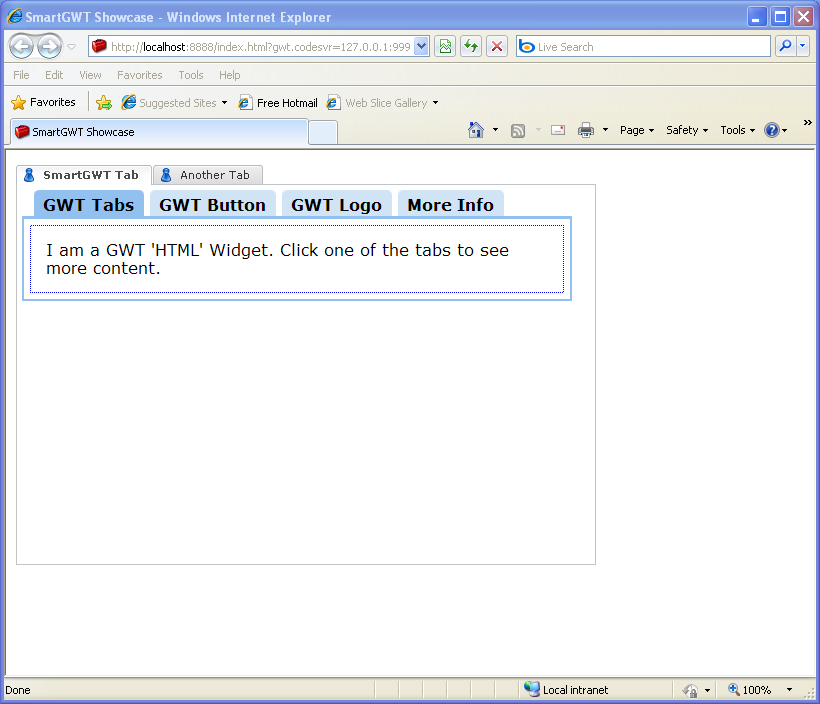
Task: Click the RSS Feeds icon
Action: pos(518,130)
